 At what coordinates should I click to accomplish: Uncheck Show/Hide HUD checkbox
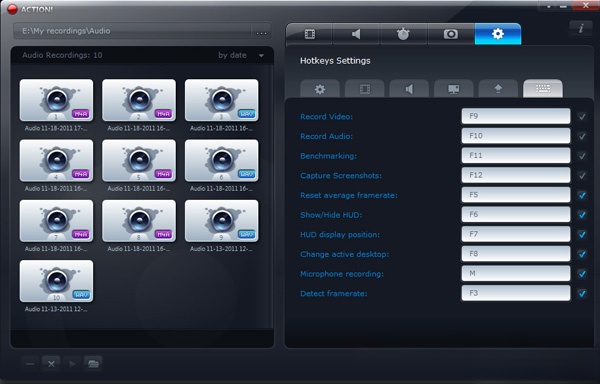tap(582, 215)
